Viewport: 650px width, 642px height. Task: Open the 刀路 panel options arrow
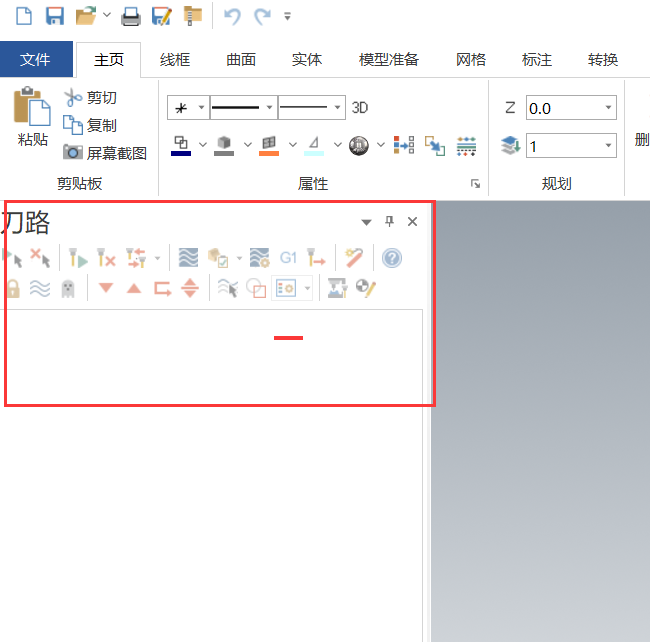tap(366, 222)
